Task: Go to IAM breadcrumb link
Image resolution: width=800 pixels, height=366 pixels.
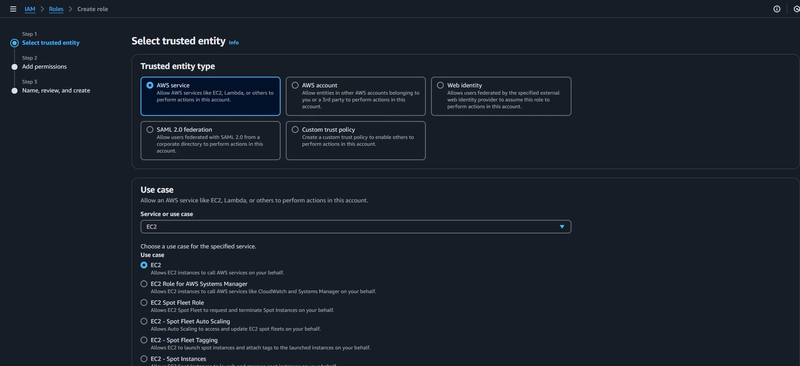Action: (x=30, y=9)
